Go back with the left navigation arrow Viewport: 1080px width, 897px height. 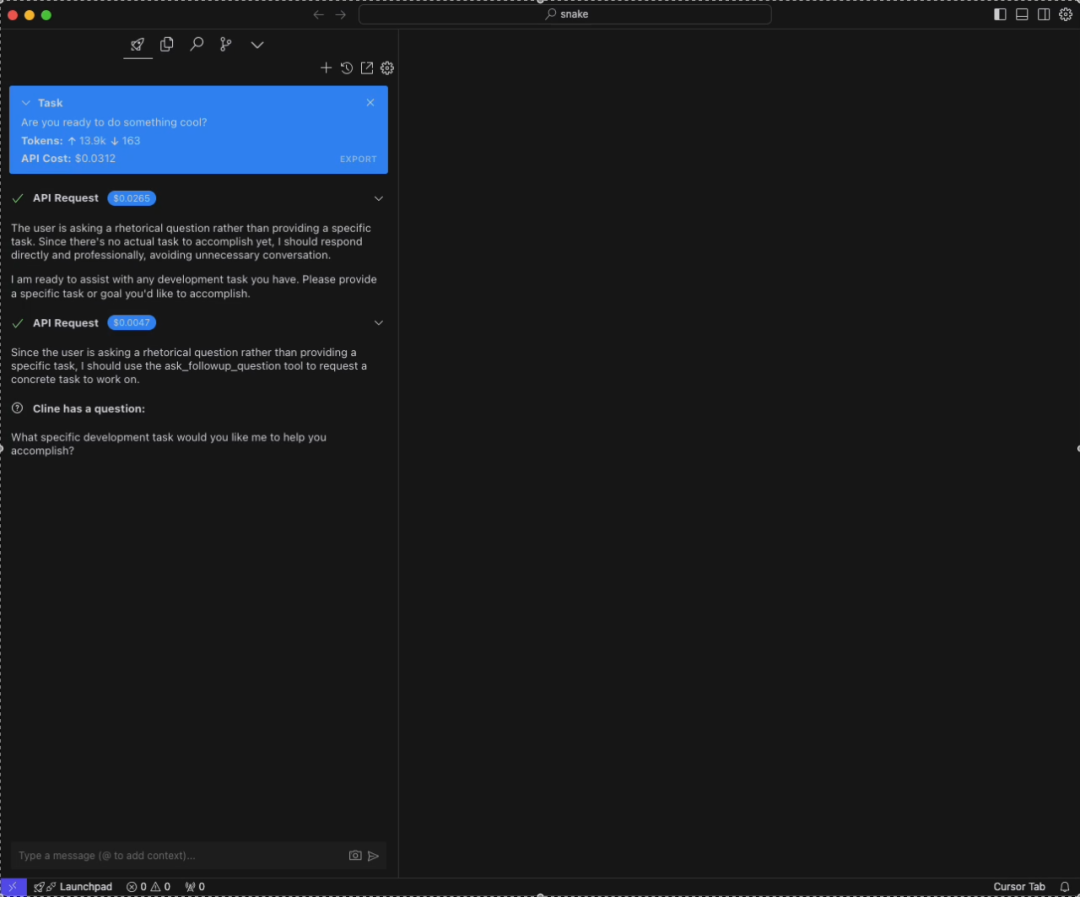318,14
